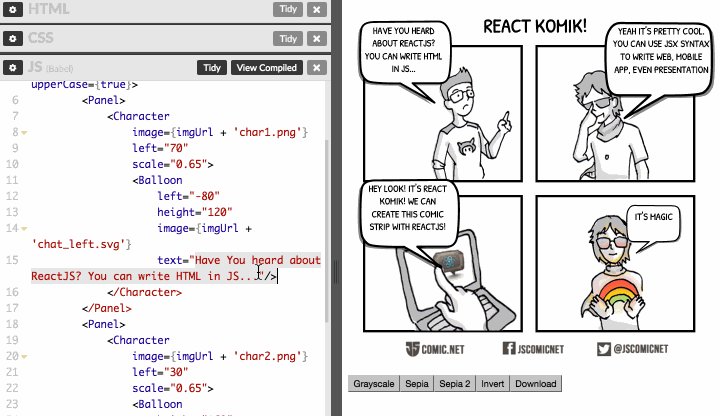The width and height of the screenshot is (720, 416).
Task: Click the JS (Babel) panel title
Action: pyautogui.click(x=51, y=67)
